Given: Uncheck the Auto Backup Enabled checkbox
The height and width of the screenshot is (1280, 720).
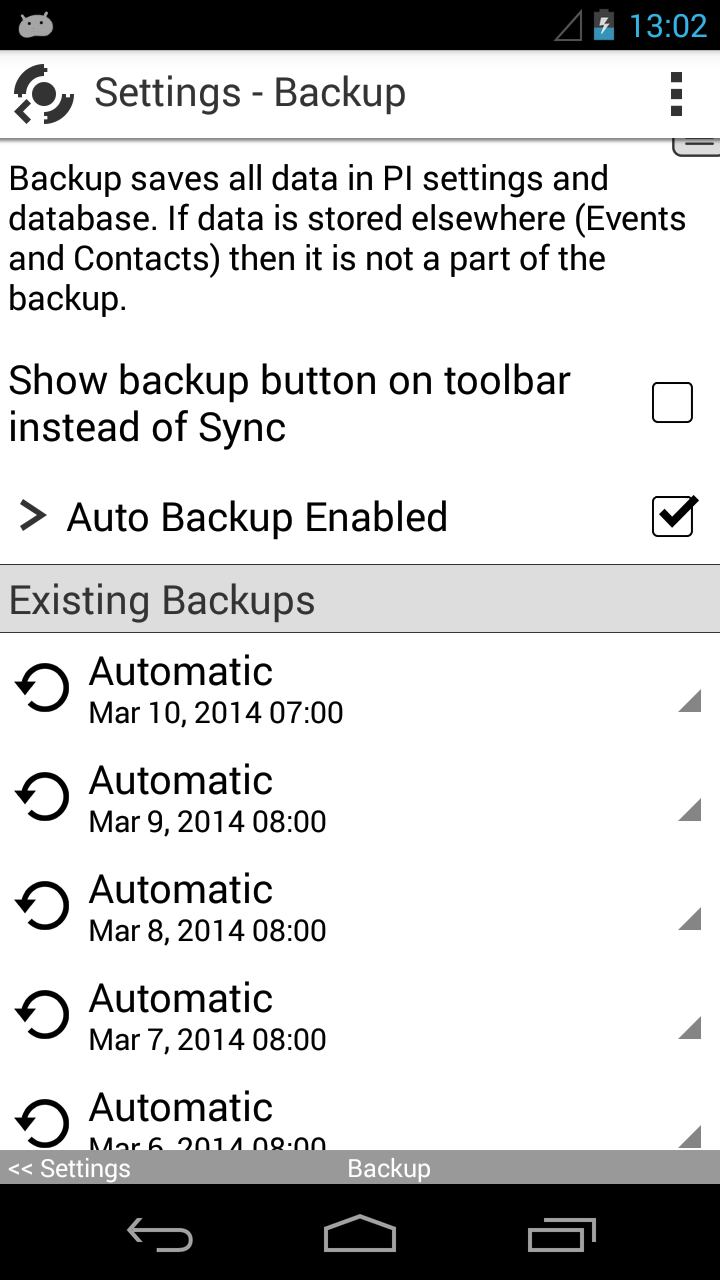Looking at the screenshot, I should (x=673, y=516).
